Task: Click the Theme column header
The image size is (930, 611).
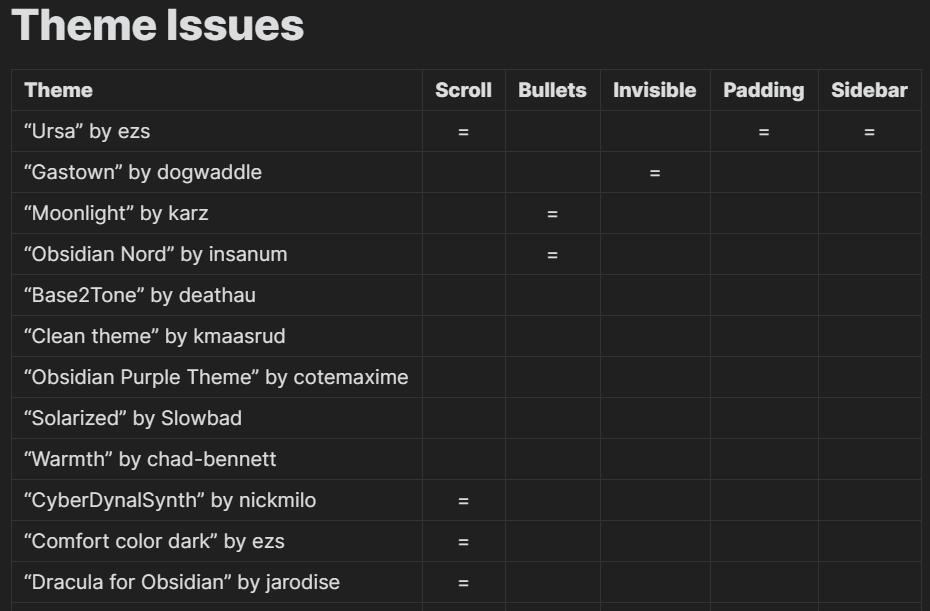Action: coord(217,90)
